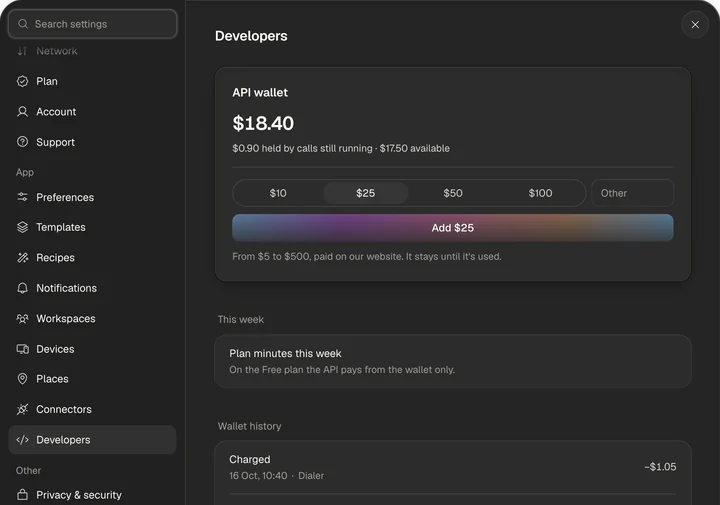
Task: Focus the Search settings field
Action: click(x=92, y=24)
